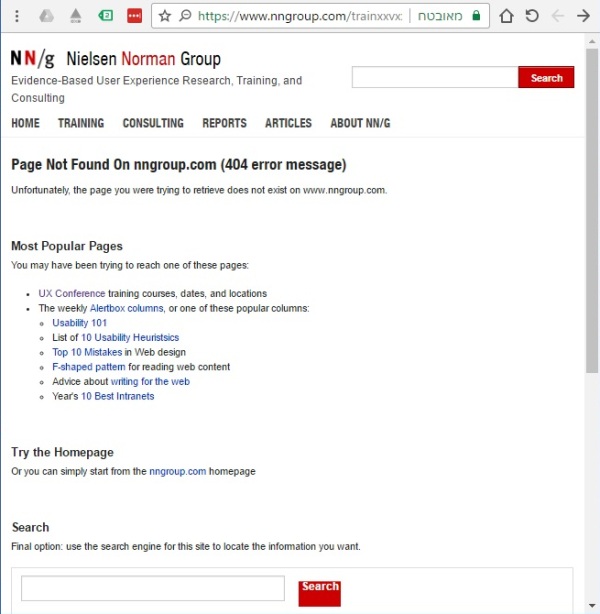The image size is (600, 614).
Task: Click the Hebrew security label in the address bar
Action: pos(440,16)
